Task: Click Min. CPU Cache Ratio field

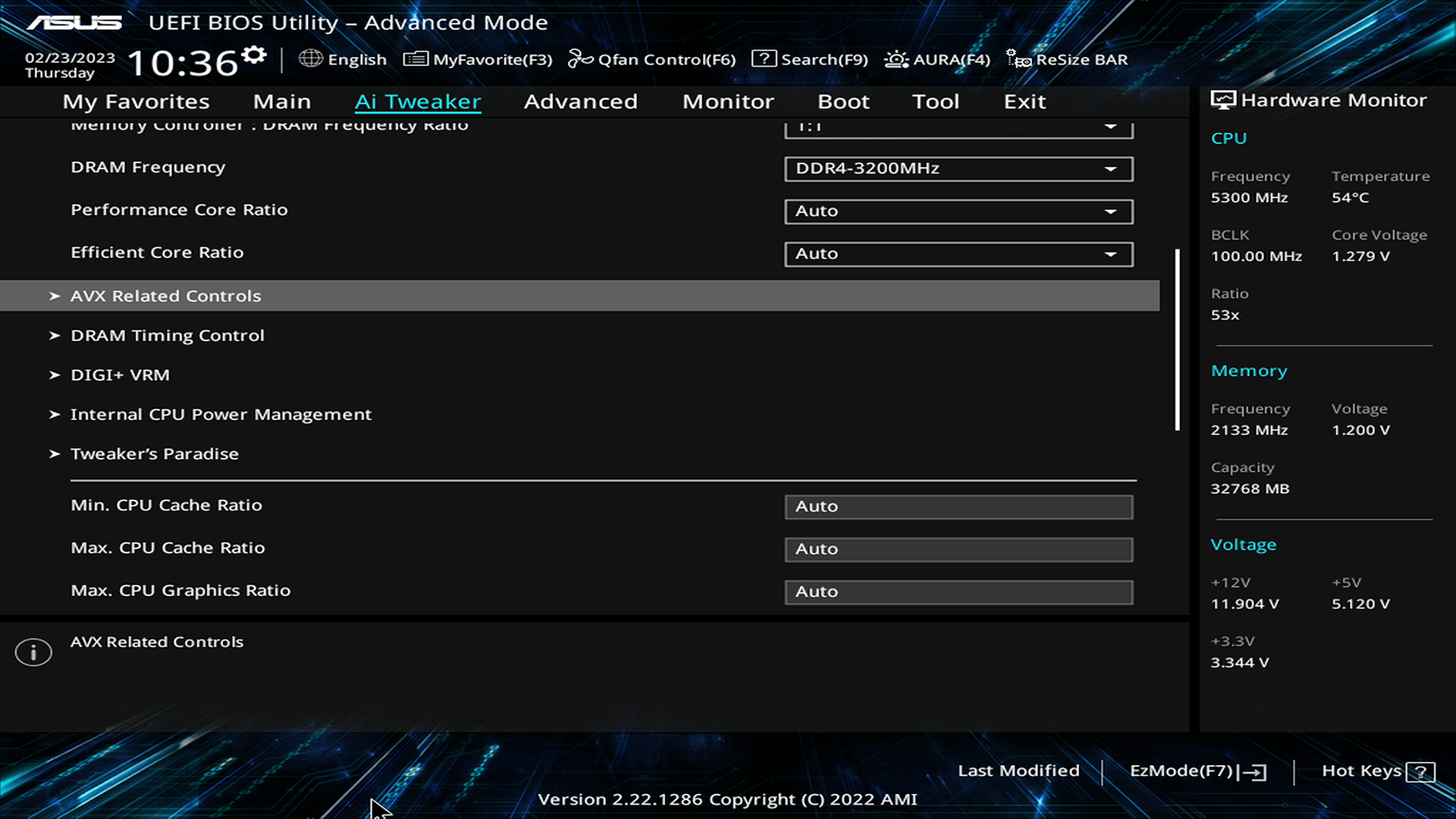Action: tap(959, 507)
